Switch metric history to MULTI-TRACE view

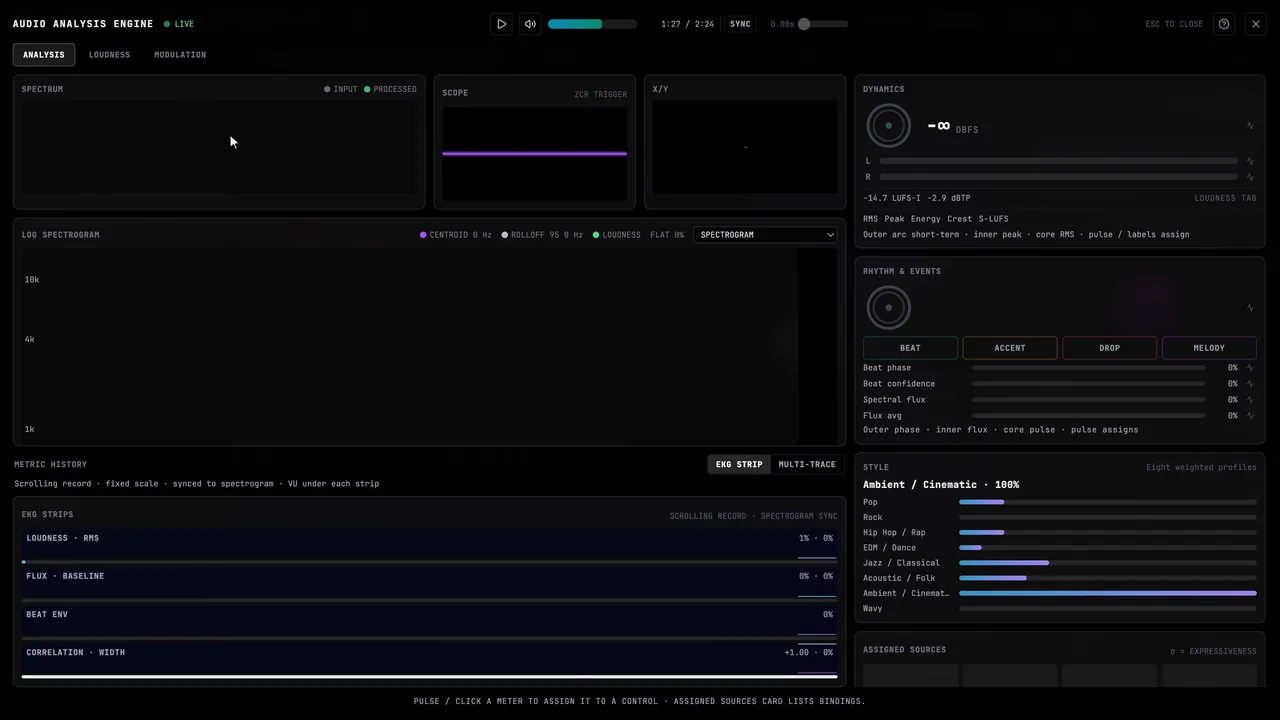point(807,464)
